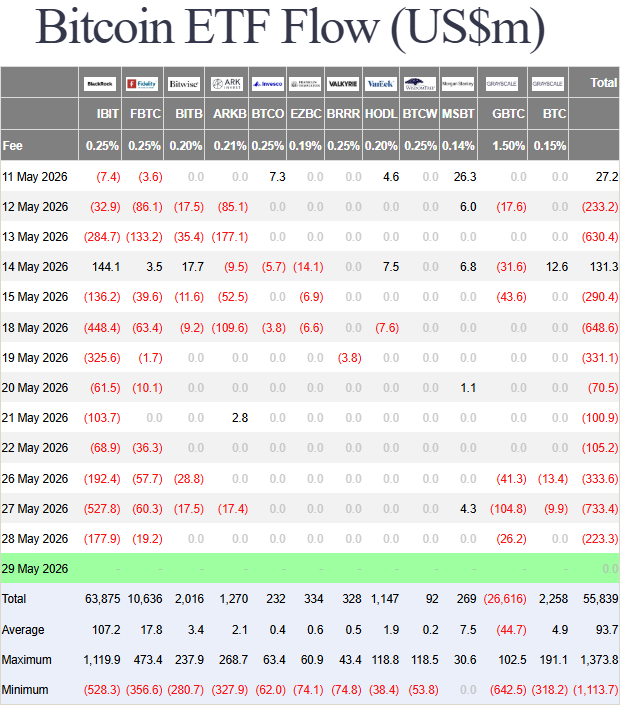The width and height of the screenshot is (621, 707).
Task: Click the (26.2) GBTC value on 28 May
Action: [x=511, y=539]
